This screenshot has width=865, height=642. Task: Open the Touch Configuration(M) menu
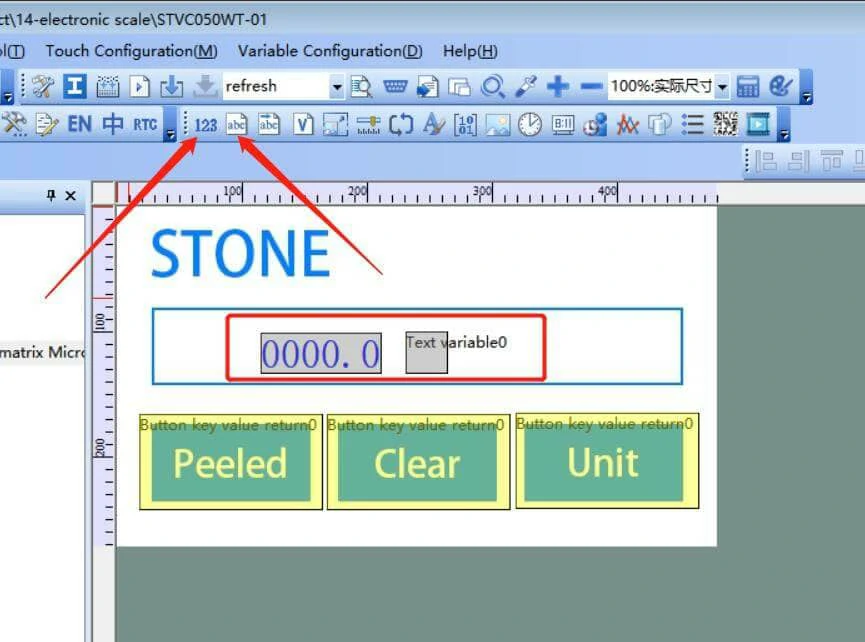pyautogui.click(x=131, y=51)
